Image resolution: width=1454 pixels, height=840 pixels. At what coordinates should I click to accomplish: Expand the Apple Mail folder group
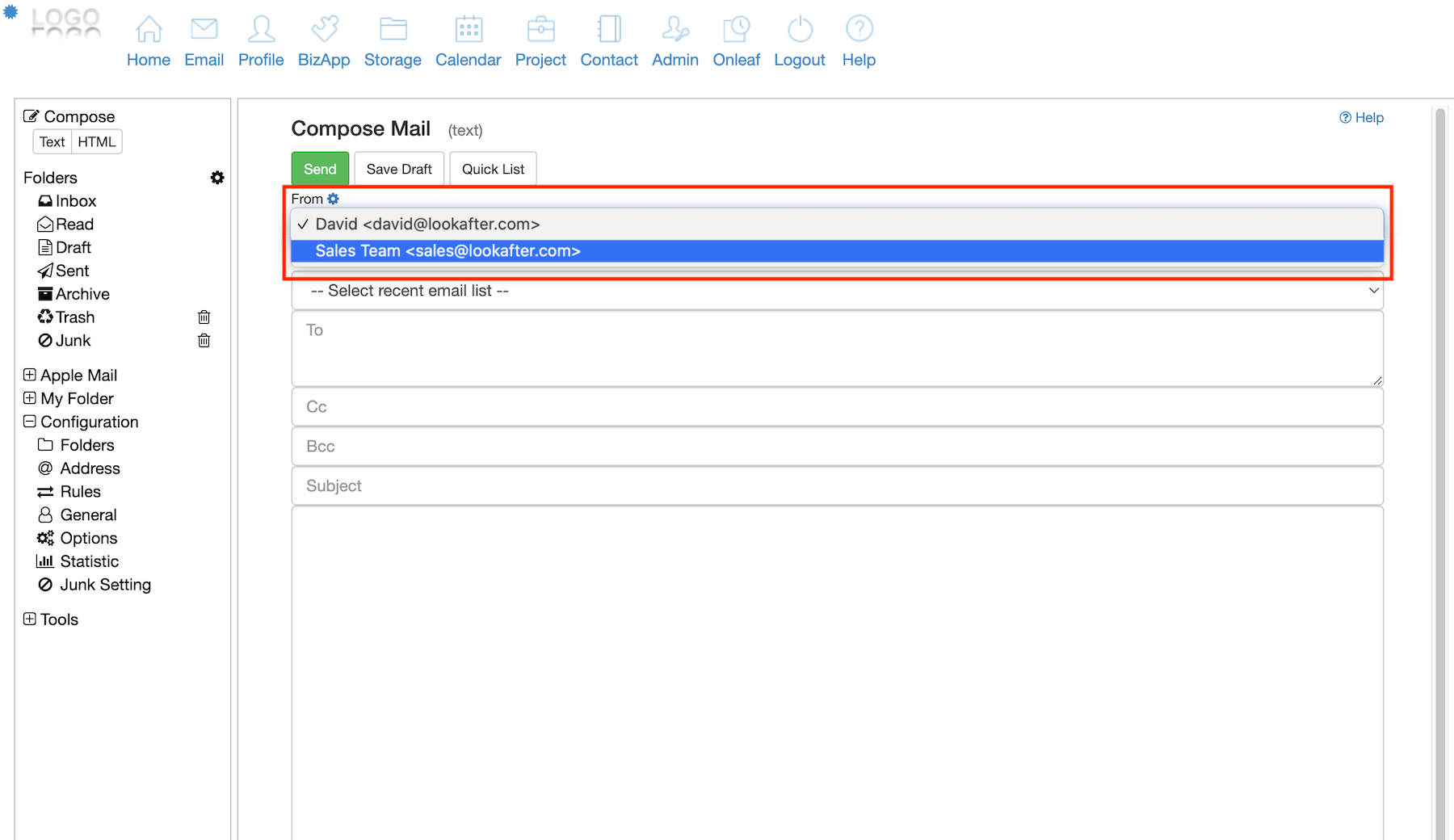30,375
